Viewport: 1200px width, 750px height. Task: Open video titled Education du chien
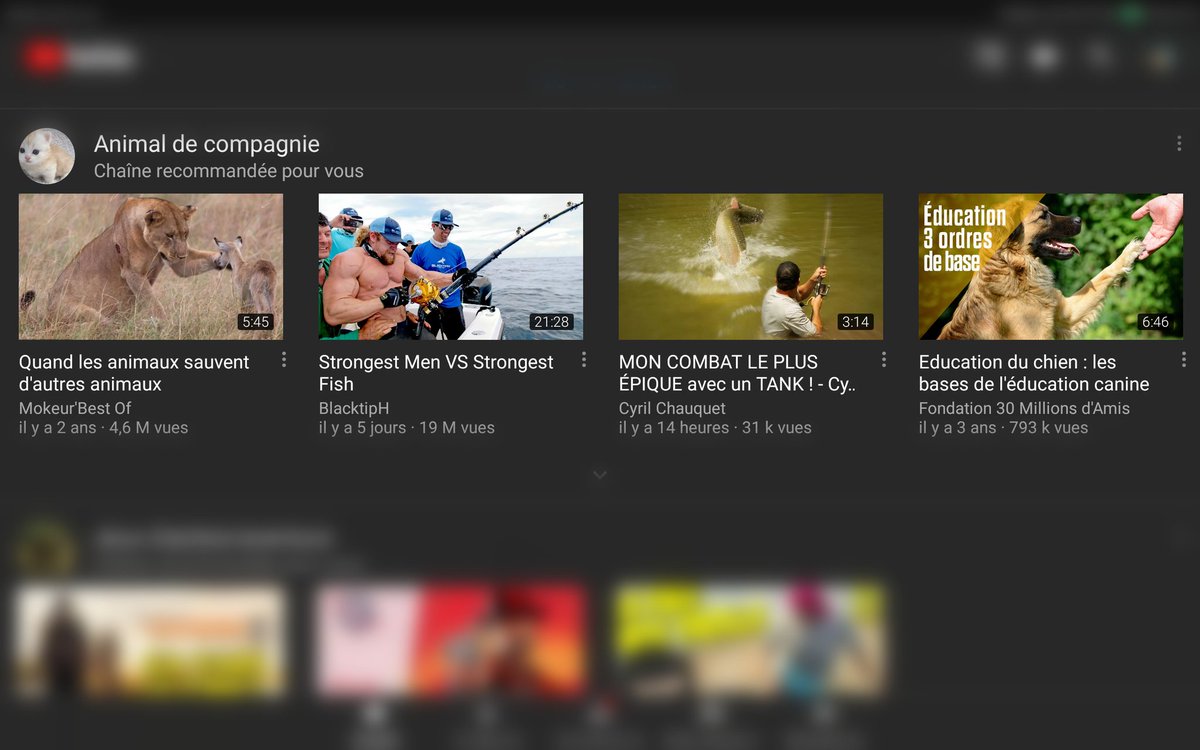1034,373
